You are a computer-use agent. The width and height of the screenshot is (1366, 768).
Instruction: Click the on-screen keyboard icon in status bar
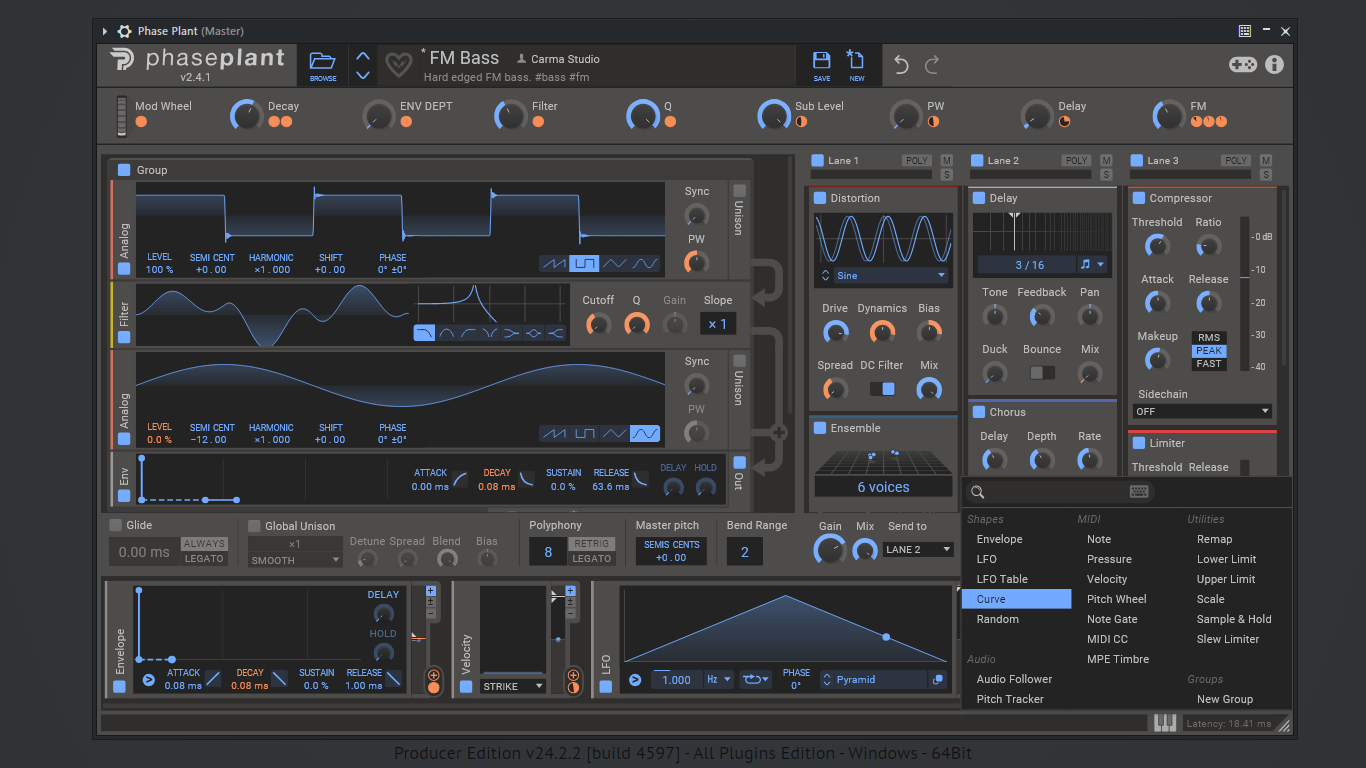click(1164, 723)
